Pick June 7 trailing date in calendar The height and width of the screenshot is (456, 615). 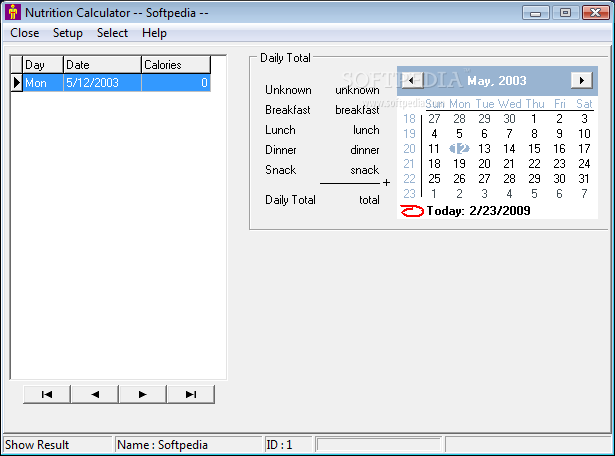point(584,194)
